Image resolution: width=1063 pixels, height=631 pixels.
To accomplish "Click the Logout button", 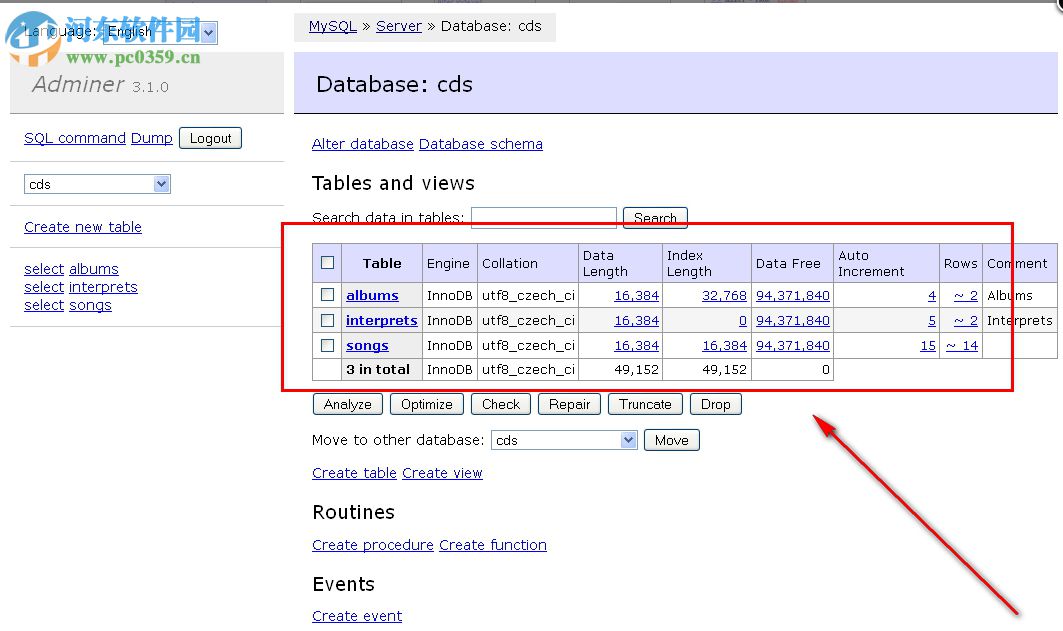I will point(210,138).
